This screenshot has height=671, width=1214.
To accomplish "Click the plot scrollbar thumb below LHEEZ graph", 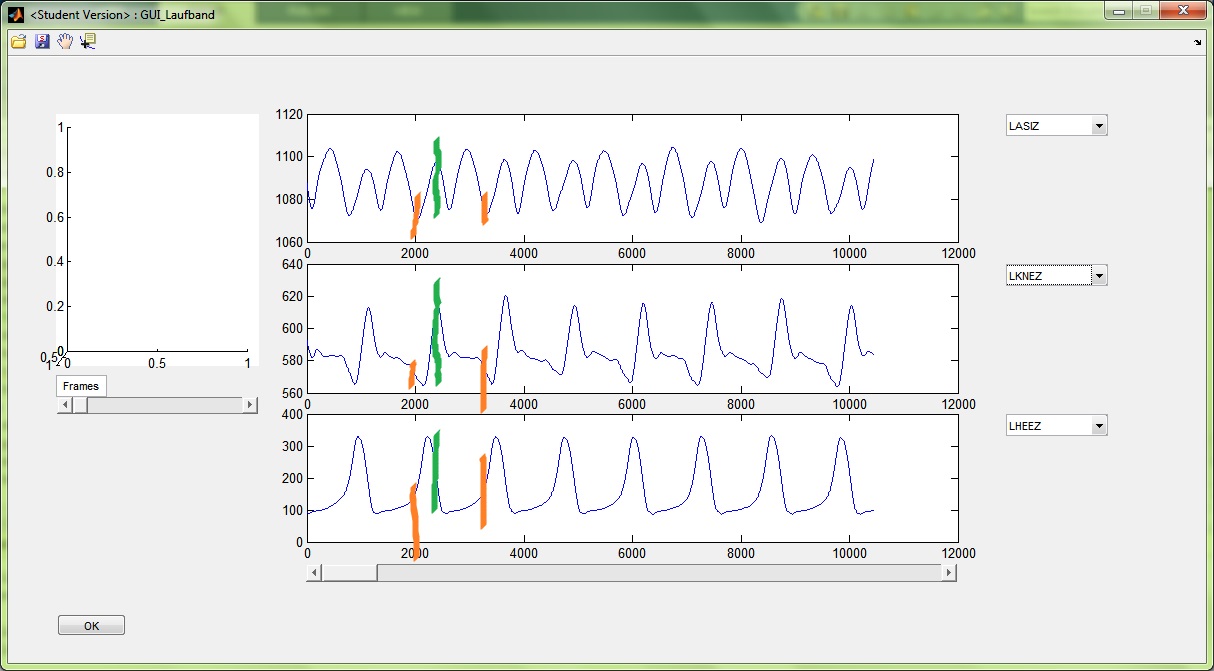I will click(349, 573).
